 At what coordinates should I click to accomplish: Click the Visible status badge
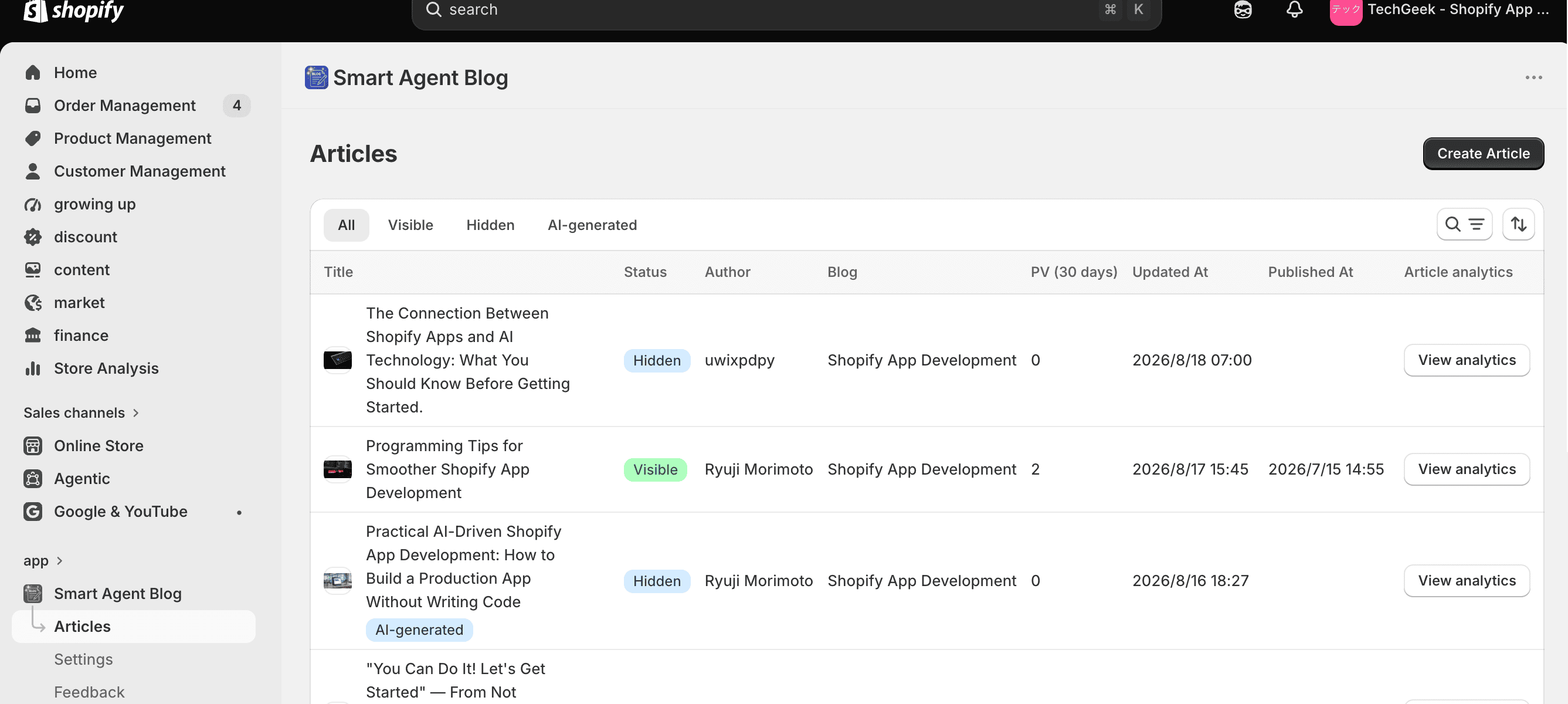pos(655,469)
